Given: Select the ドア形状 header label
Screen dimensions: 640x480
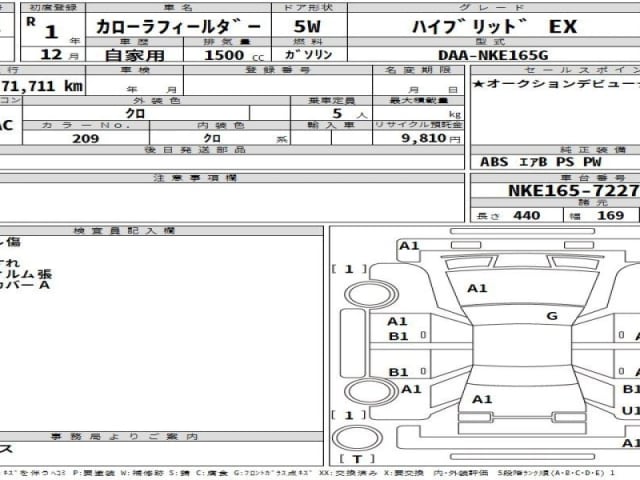Looking at the screenshot, I should pyautogui.click(x=309, y=7).
